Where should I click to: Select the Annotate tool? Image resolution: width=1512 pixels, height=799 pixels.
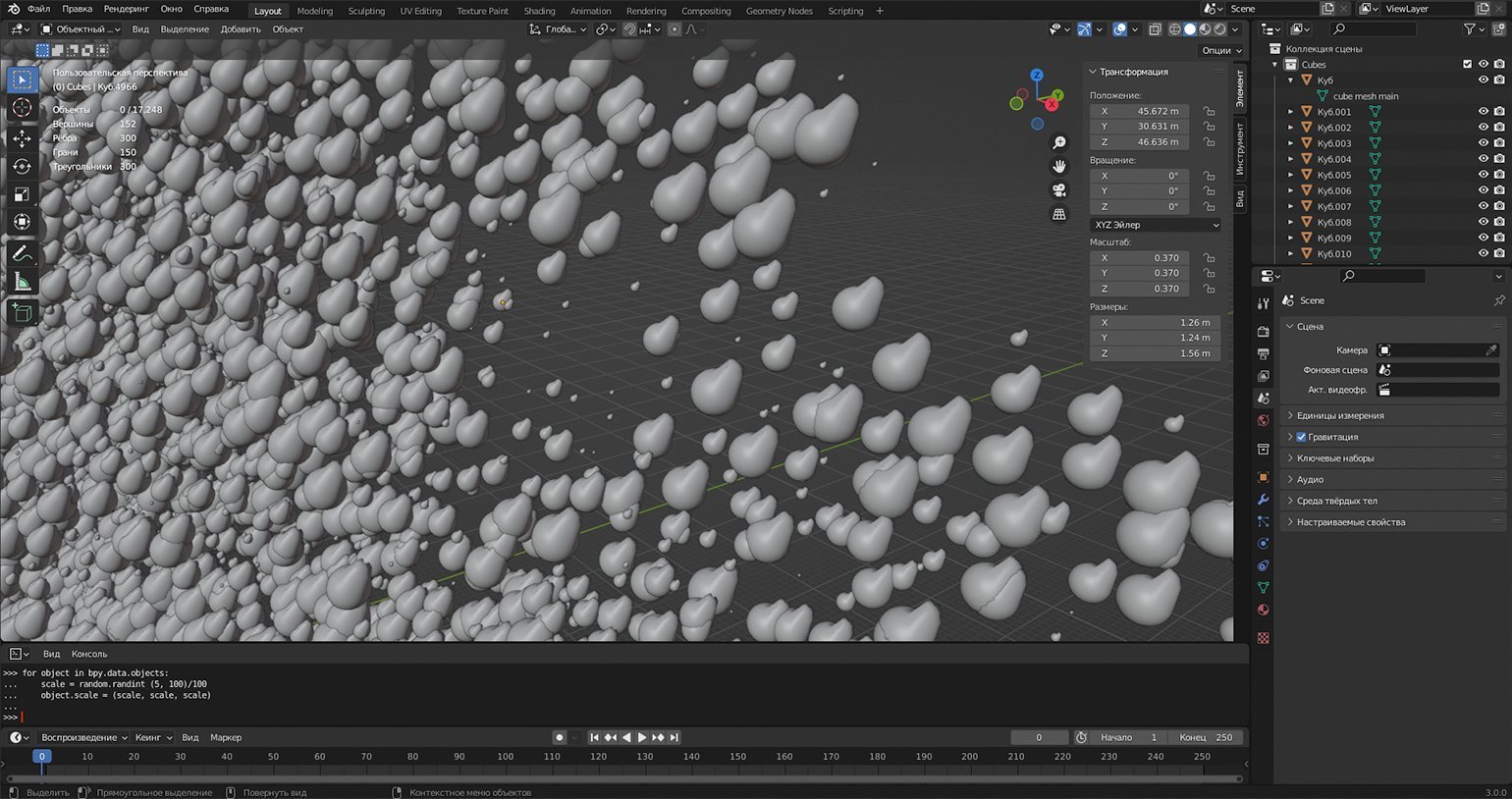pyautogui.click(x=22, y=254)
